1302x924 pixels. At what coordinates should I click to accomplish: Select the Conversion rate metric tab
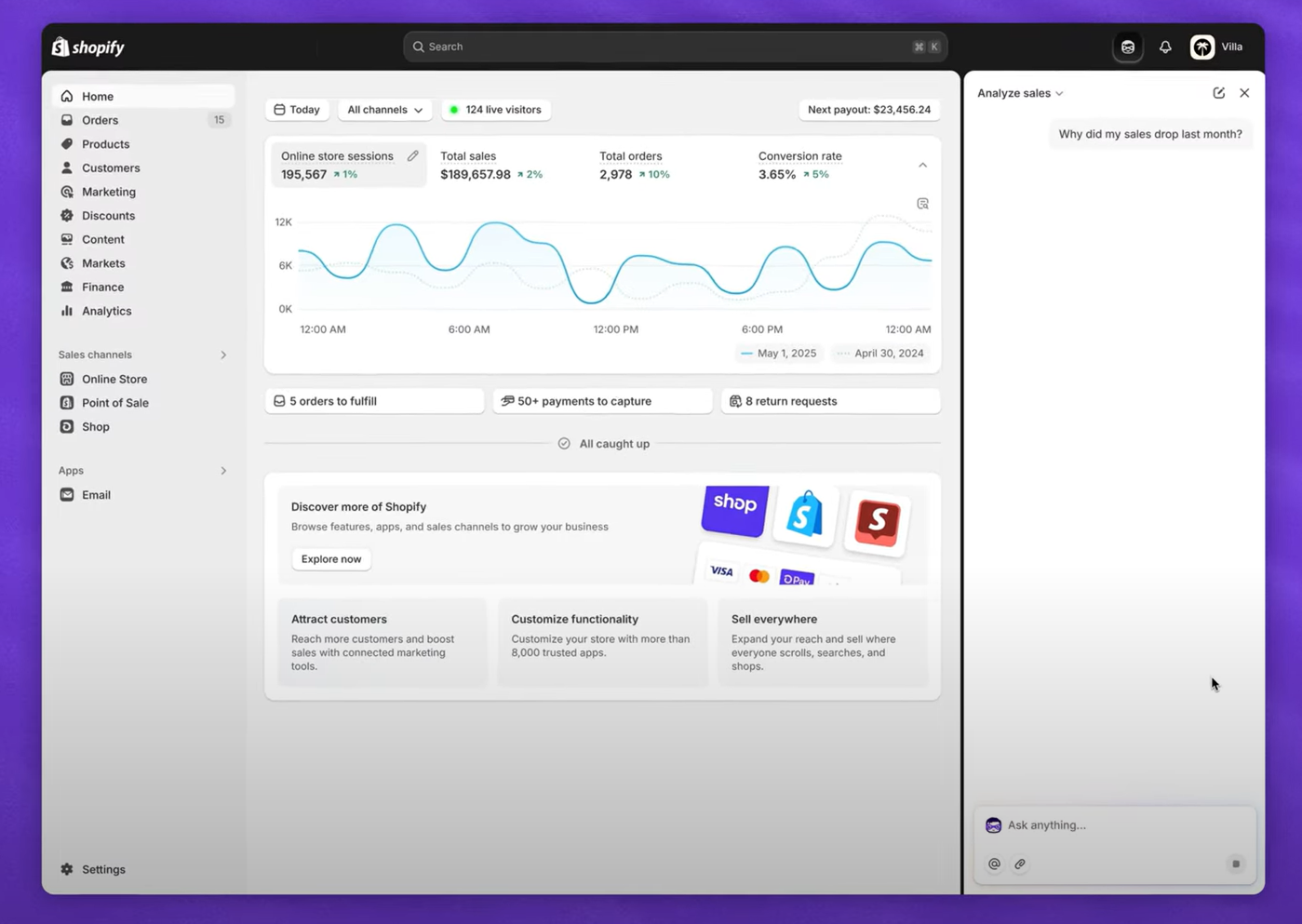pyautogui.click(x=825, y=165)
